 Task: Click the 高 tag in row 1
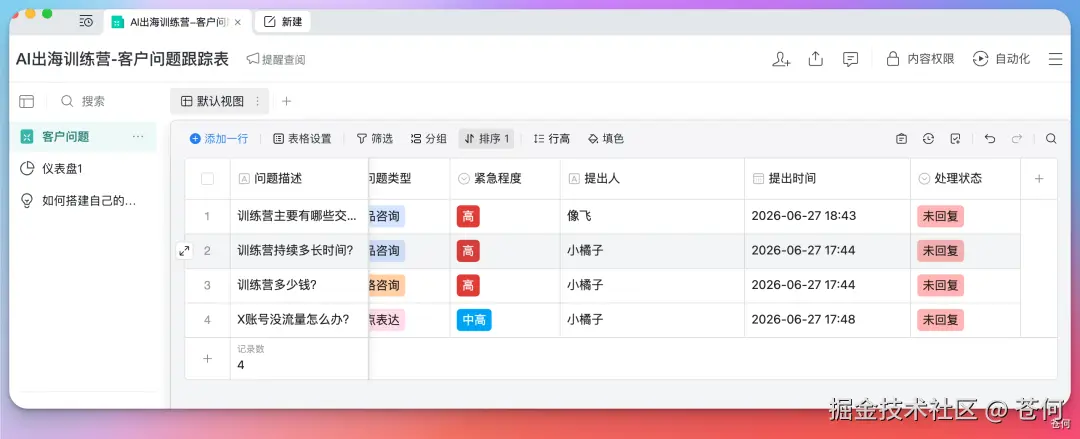click(x=468, y=216)
